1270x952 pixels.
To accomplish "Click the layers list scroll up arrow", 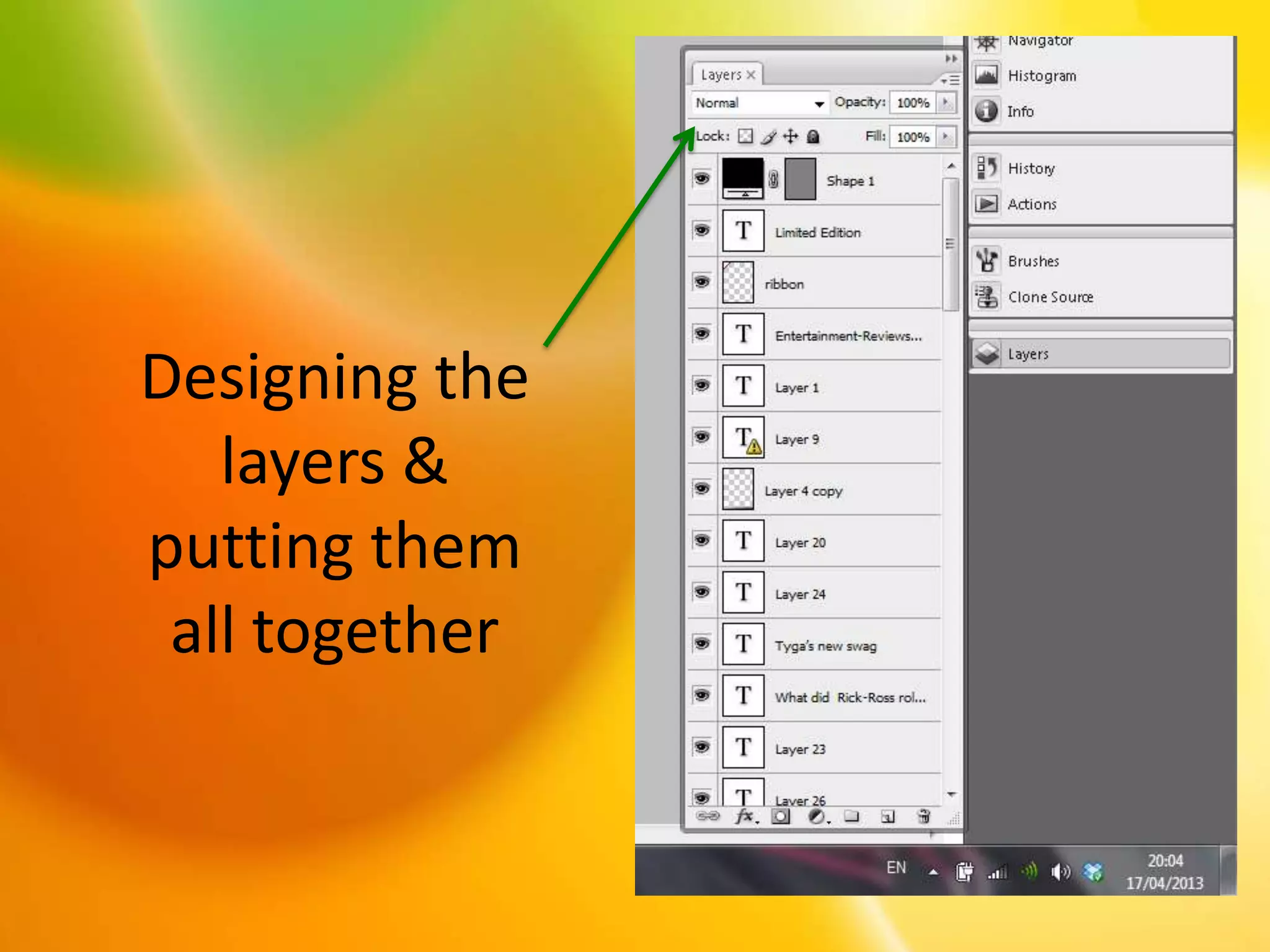I will (x=951, y=166).
